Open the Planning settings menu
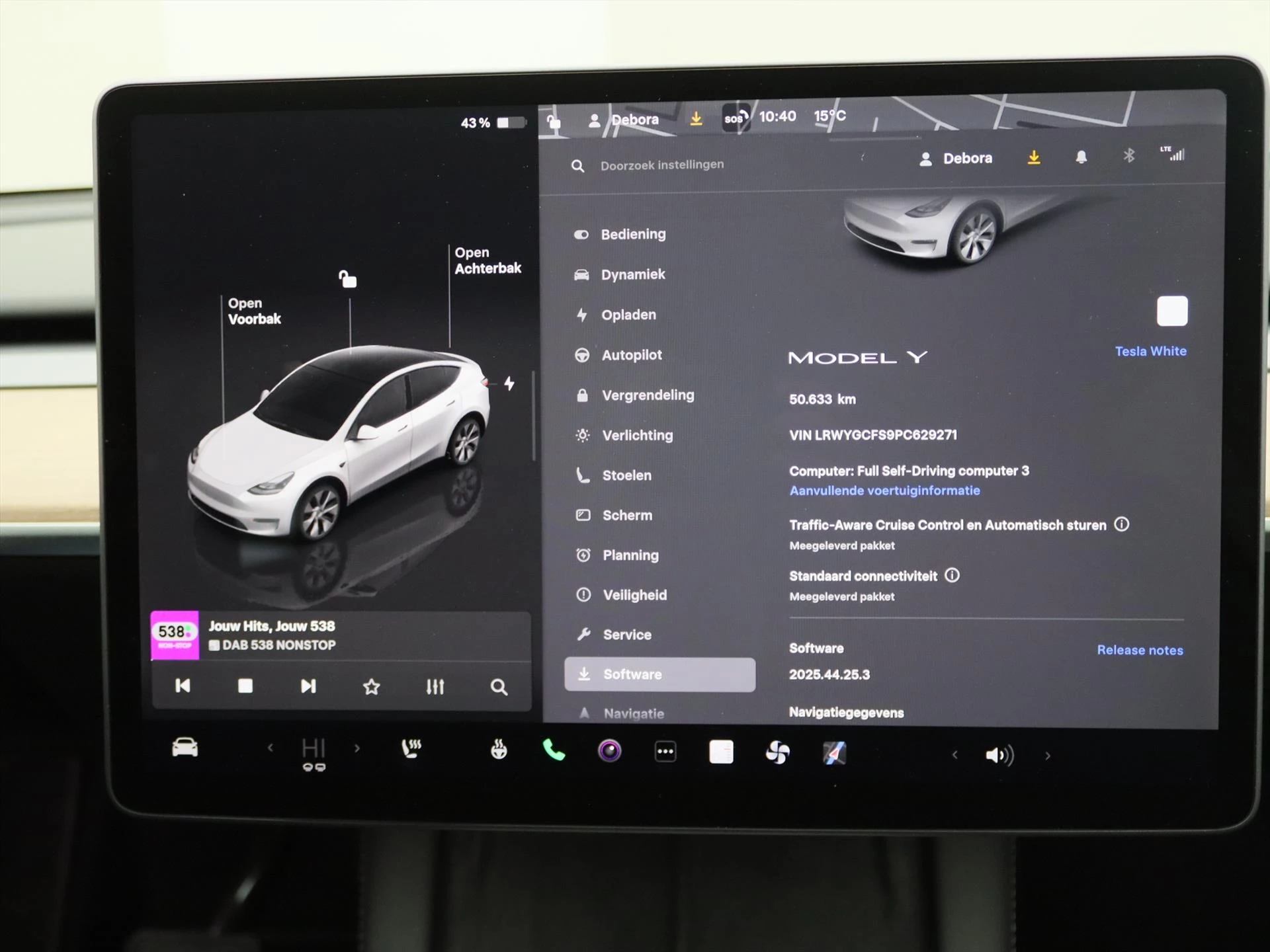1270x952 pixels. 617,555
